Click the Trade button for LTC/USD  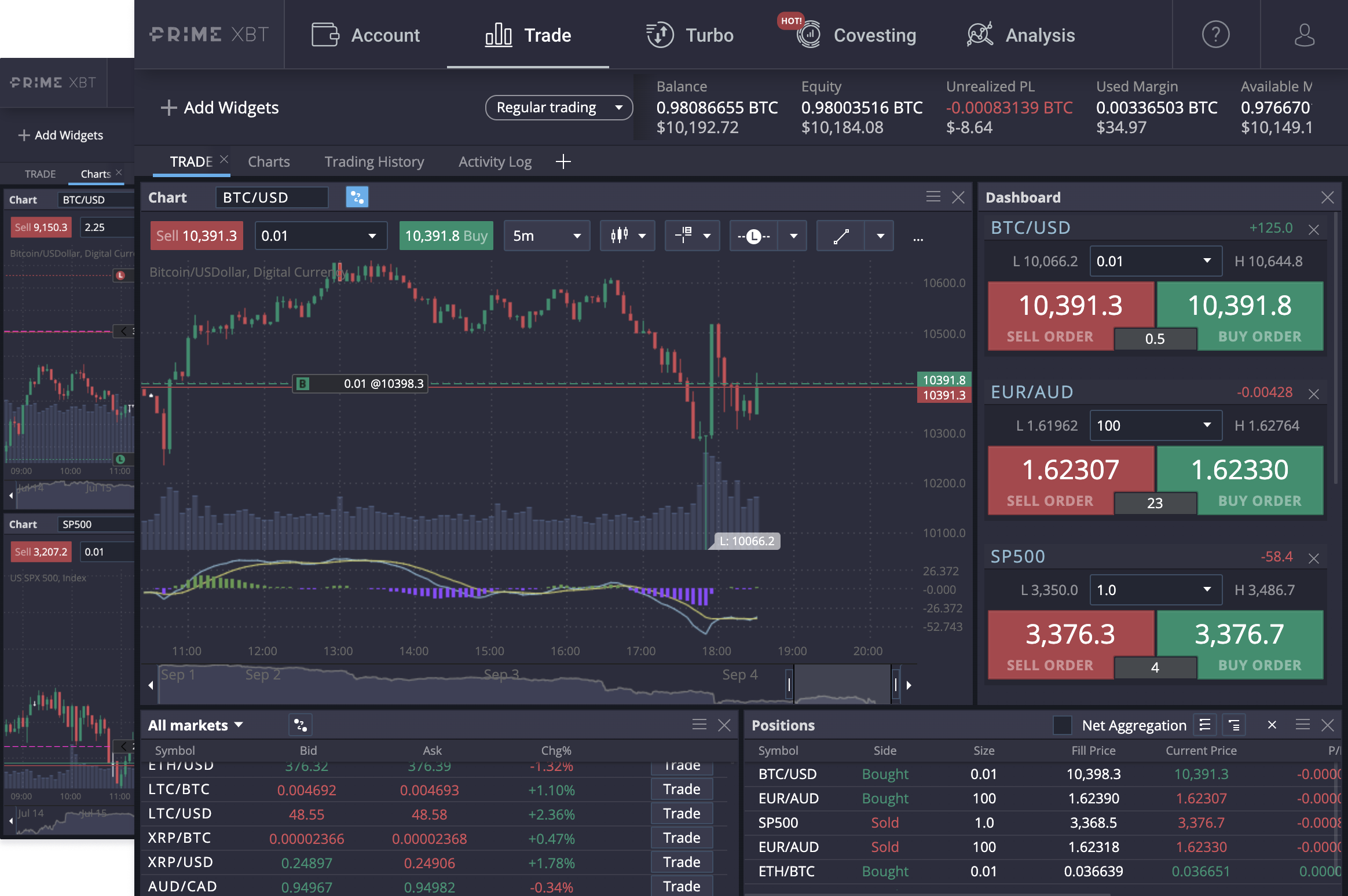tap(682, 813)
